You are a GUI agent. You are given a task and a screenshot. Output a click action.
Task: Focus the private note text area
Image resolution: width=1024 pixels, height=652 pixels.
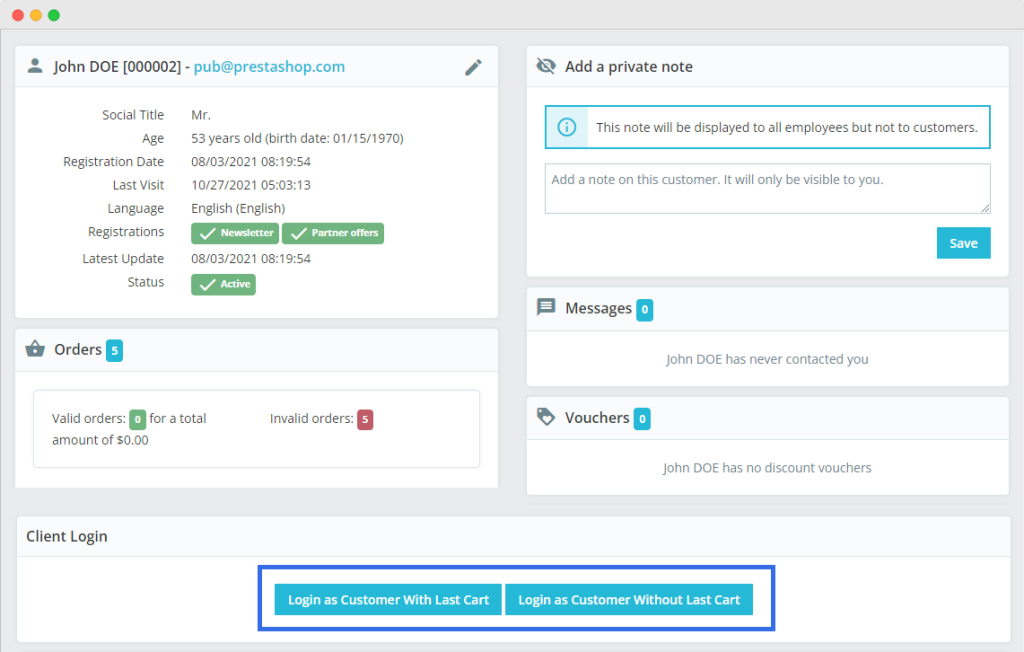[767, 189]
